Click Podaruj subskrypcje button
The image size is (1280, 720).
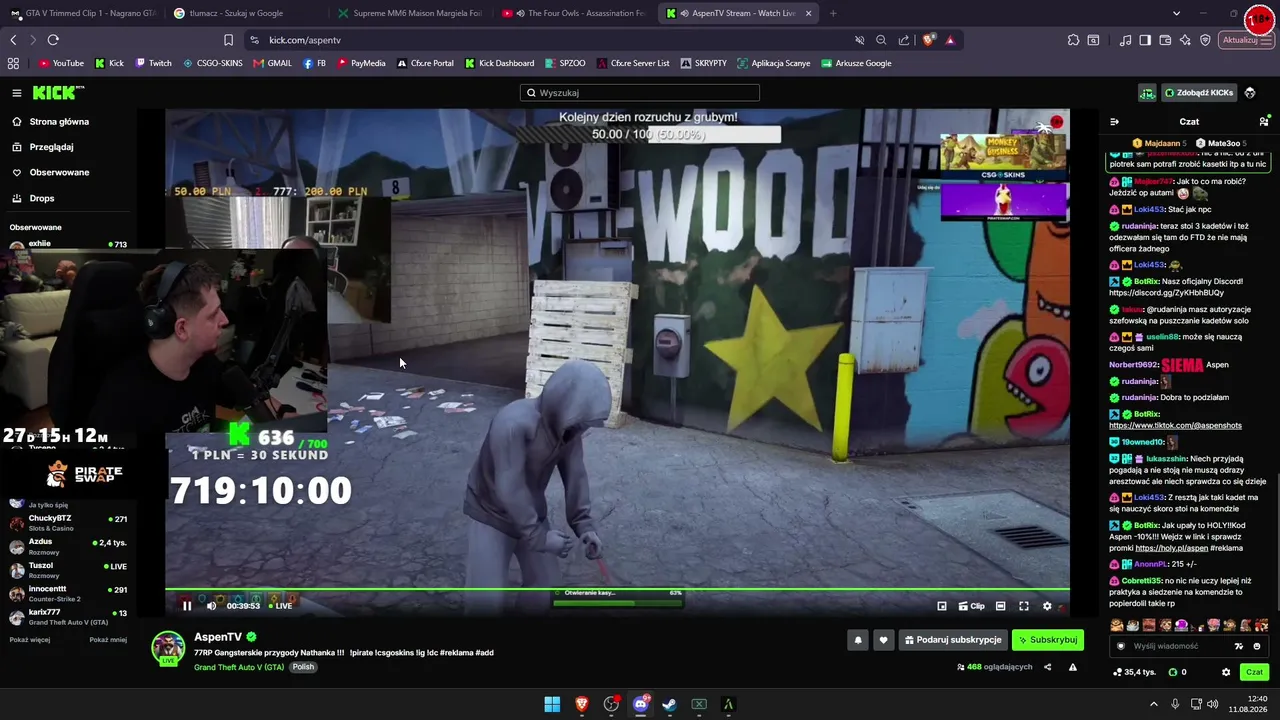click(952, 640)
